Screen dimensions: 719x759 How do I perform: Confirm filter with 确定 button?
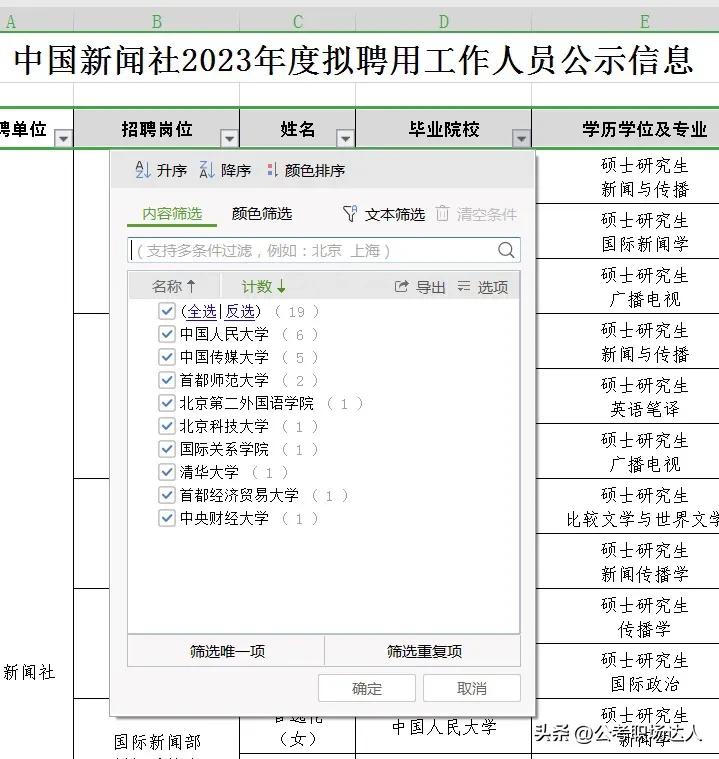(x=367, y=688)
